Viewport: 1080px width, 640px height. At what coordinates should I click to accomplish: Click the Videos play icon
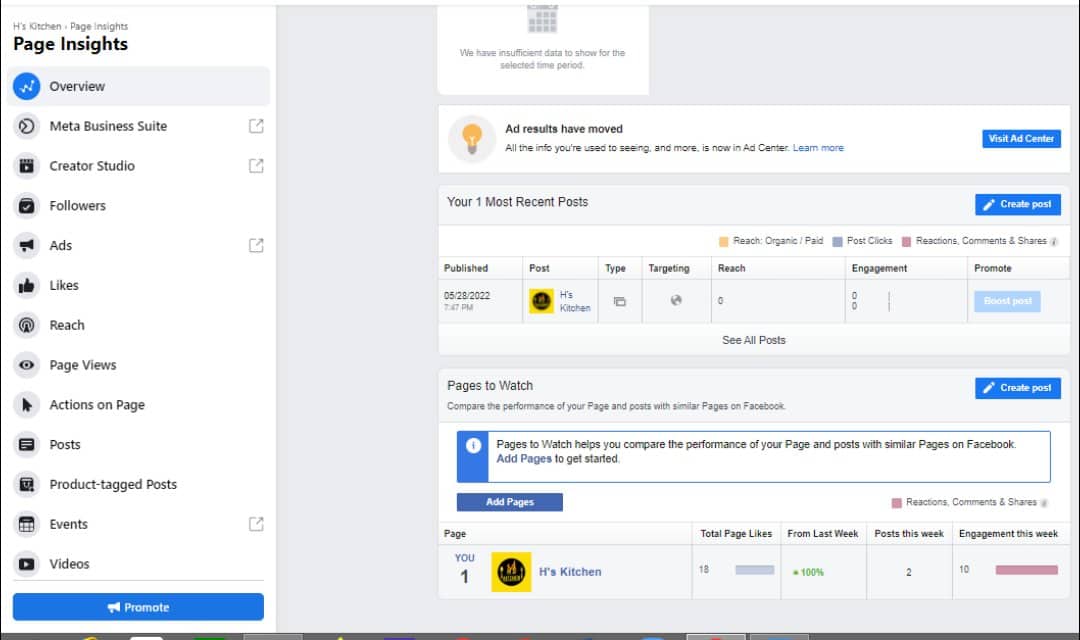pos(26,564)
